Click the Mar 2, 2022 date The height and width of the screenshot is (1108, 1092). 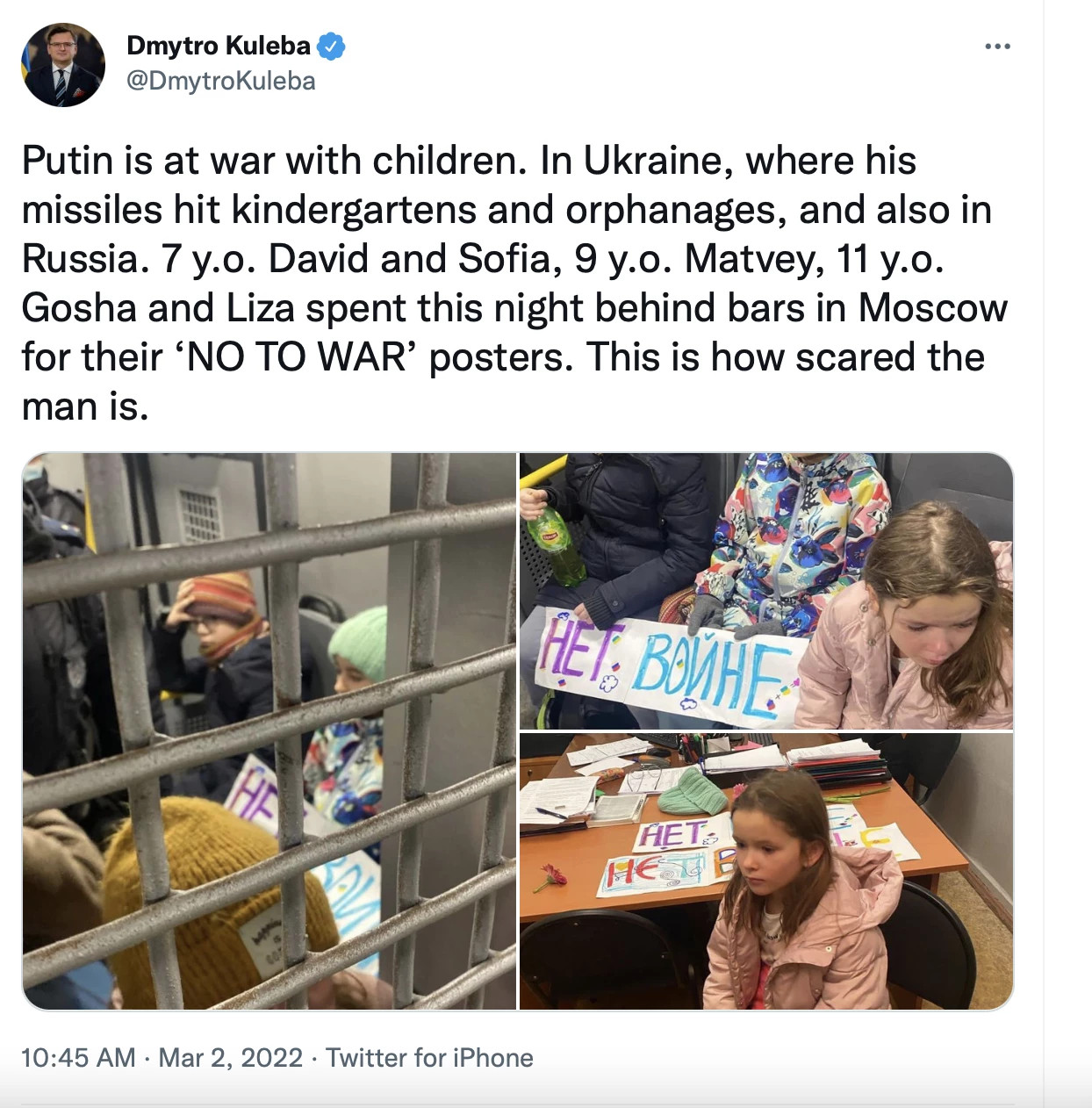[x=231, y=1057]
